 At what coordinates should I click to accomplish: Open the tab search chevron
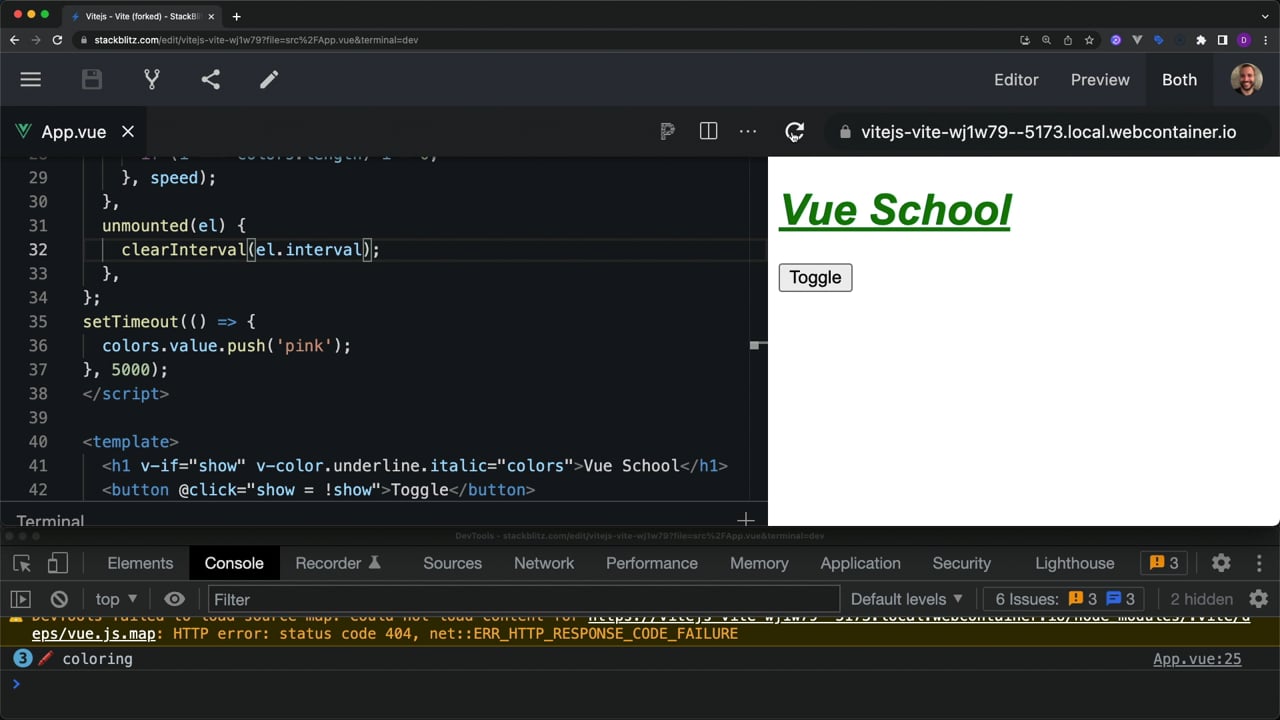pyautogui.click(x=1265, y=16)
